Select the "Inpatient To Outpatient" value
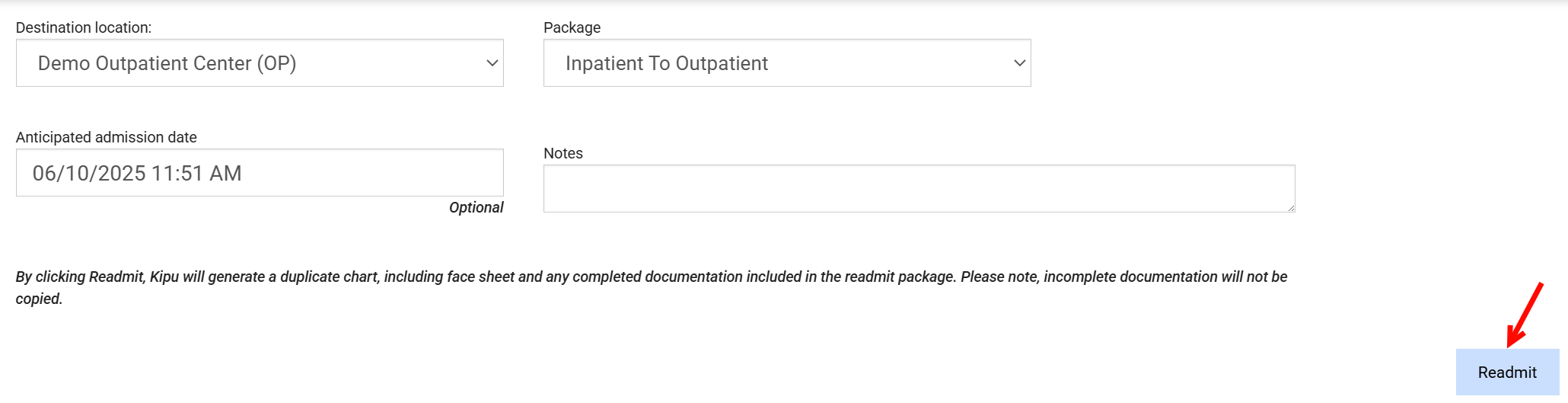Image resolution: width=1568 pixels, height=403 pixels. click(667, 63)
